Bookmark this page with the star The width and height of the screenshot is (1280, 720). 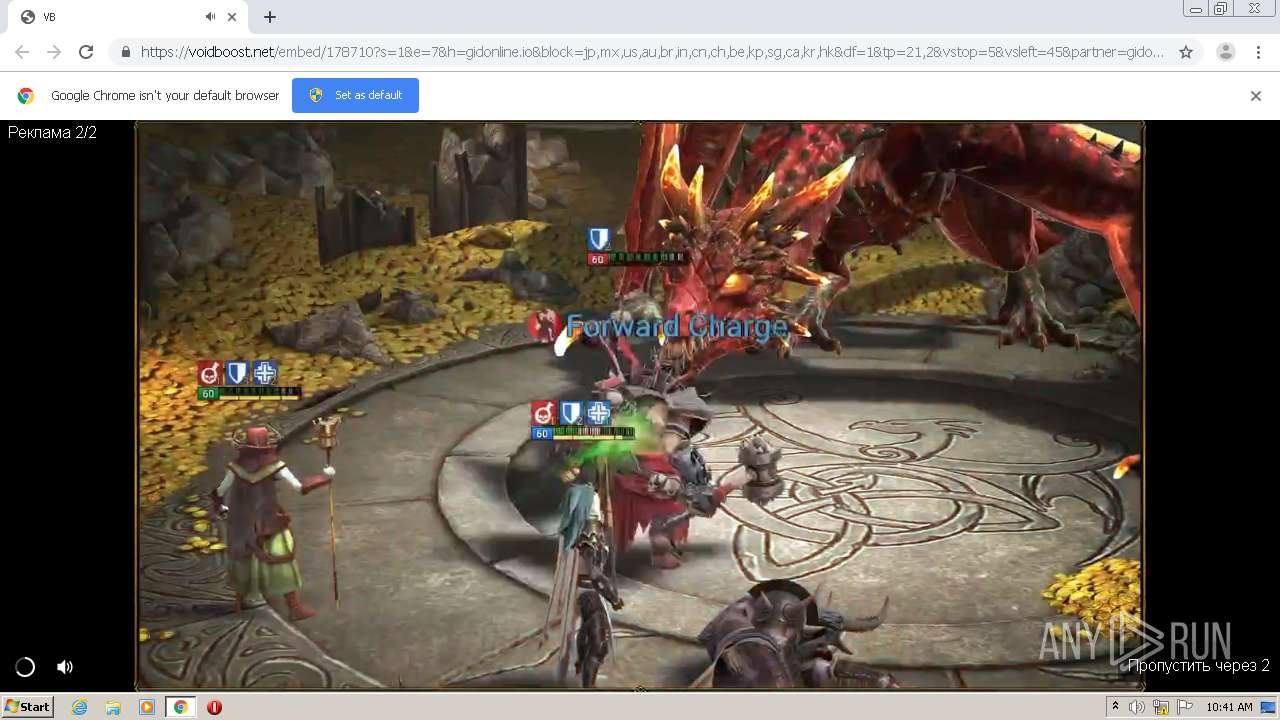click(x=1186, y=52)
